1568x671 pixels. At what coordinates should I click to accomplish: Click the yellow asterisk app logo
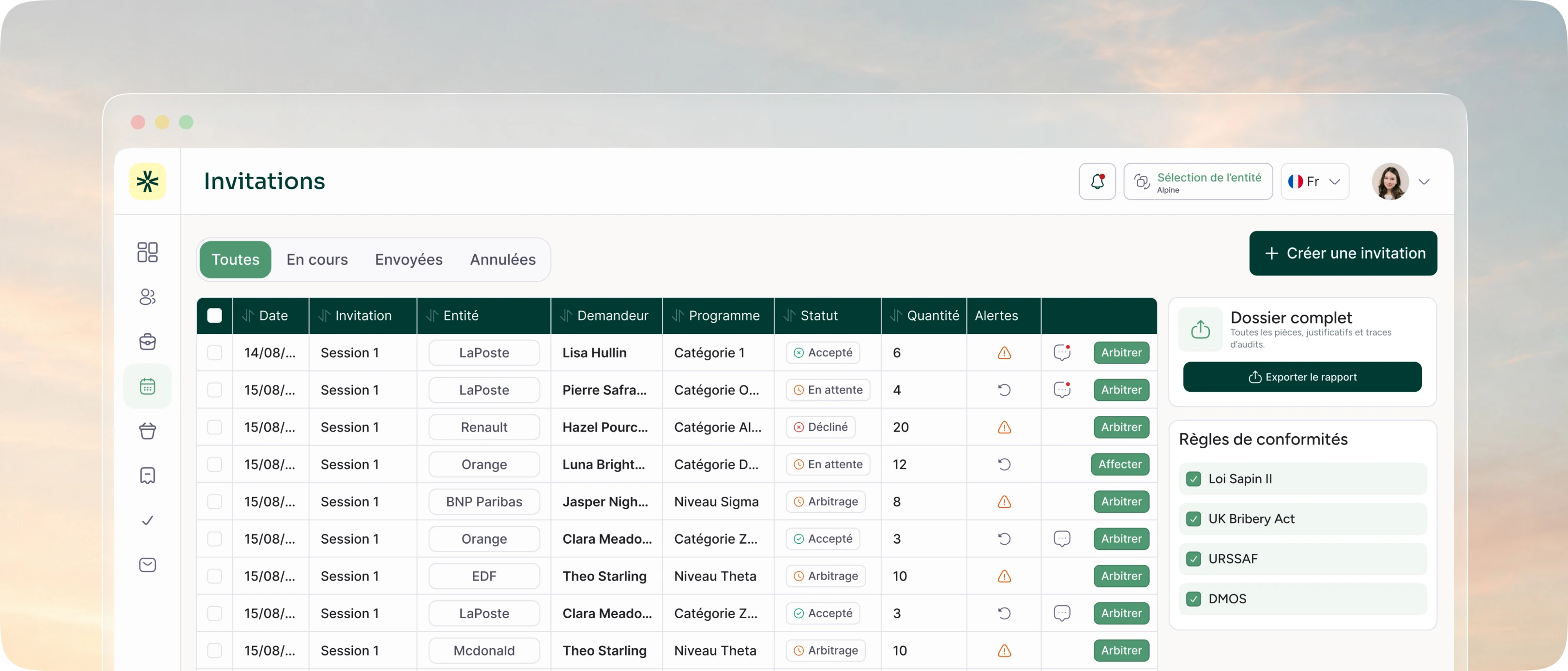click(147, 181)
